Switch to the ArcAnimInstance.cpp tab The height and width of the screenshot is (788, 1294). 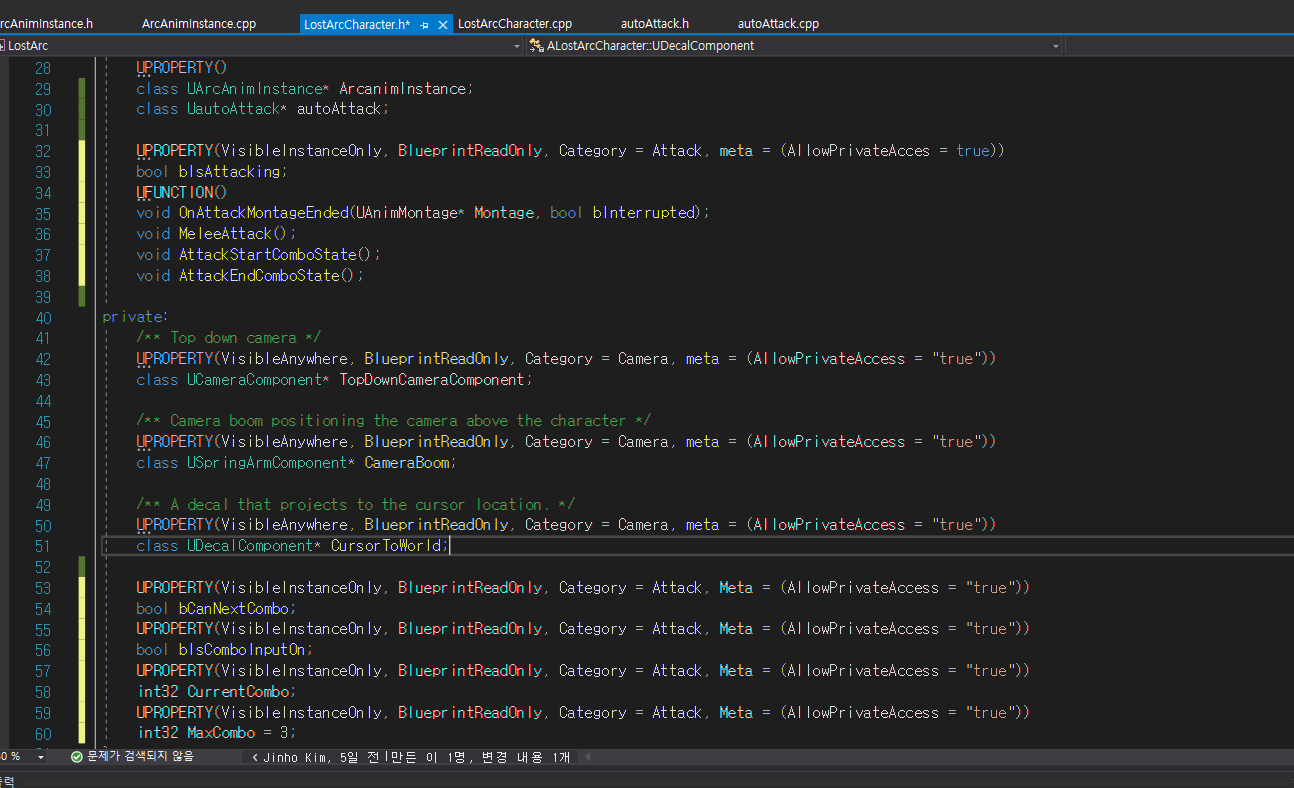click(199, 23)
